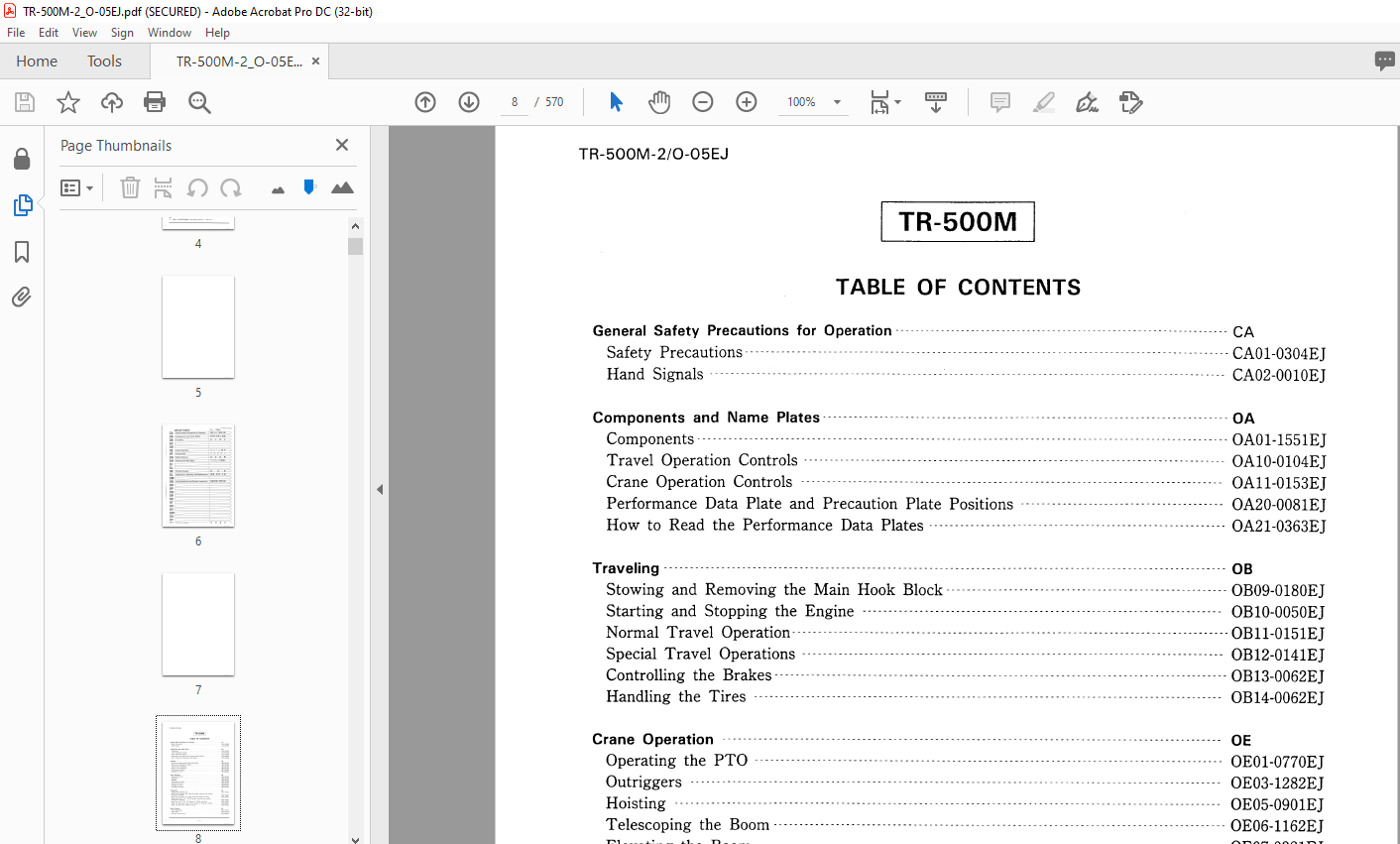Open the Edit menu

(x=49, y=33)
